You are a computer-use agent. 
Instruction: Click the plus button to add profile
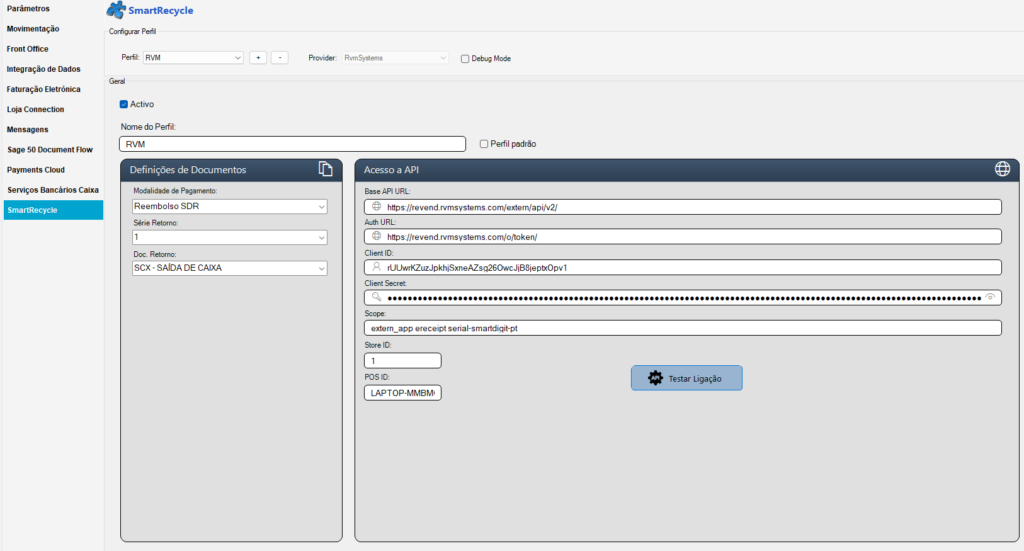258,58
